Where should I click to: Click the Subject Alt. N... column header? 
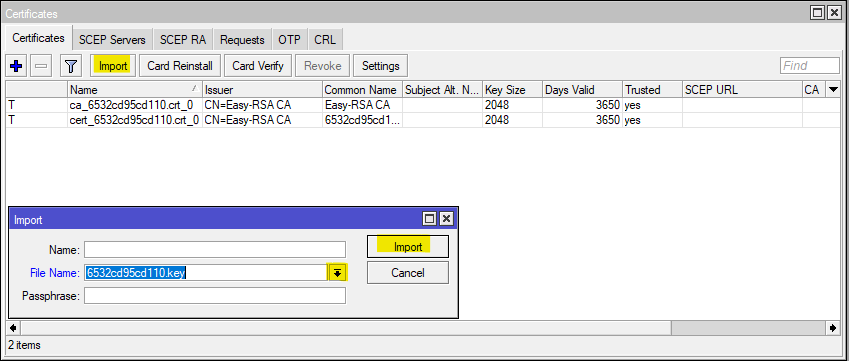coord(442,89)
